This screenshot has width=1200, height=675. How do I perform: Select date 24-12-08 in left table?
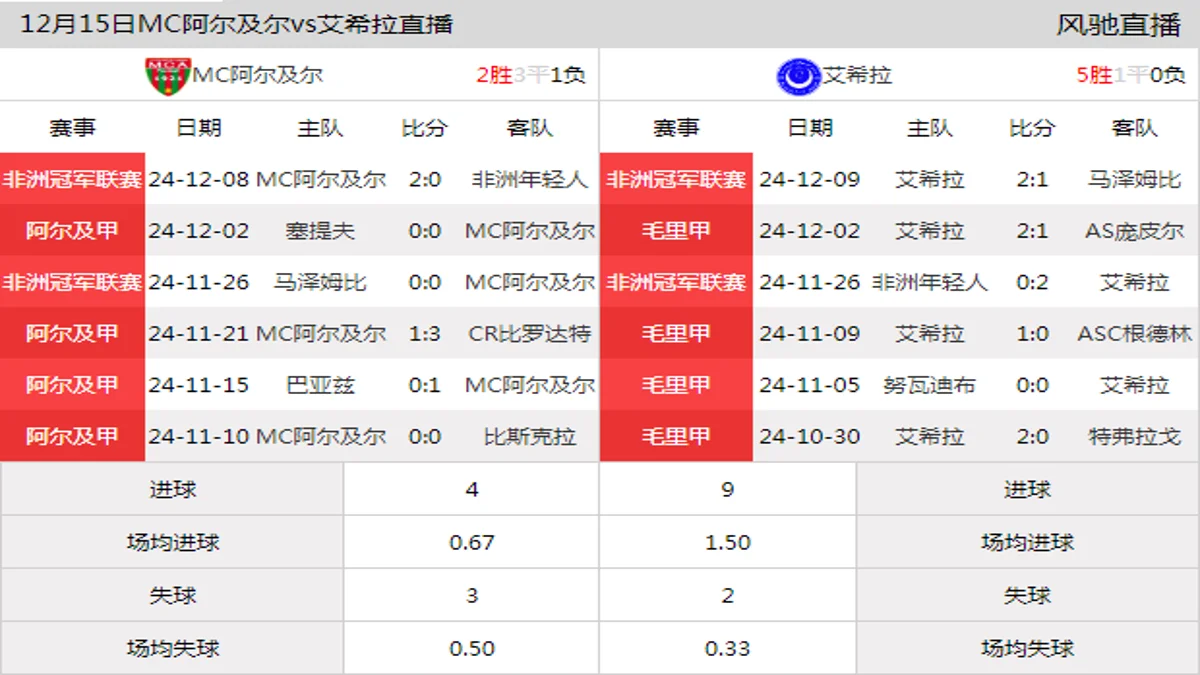199,180
